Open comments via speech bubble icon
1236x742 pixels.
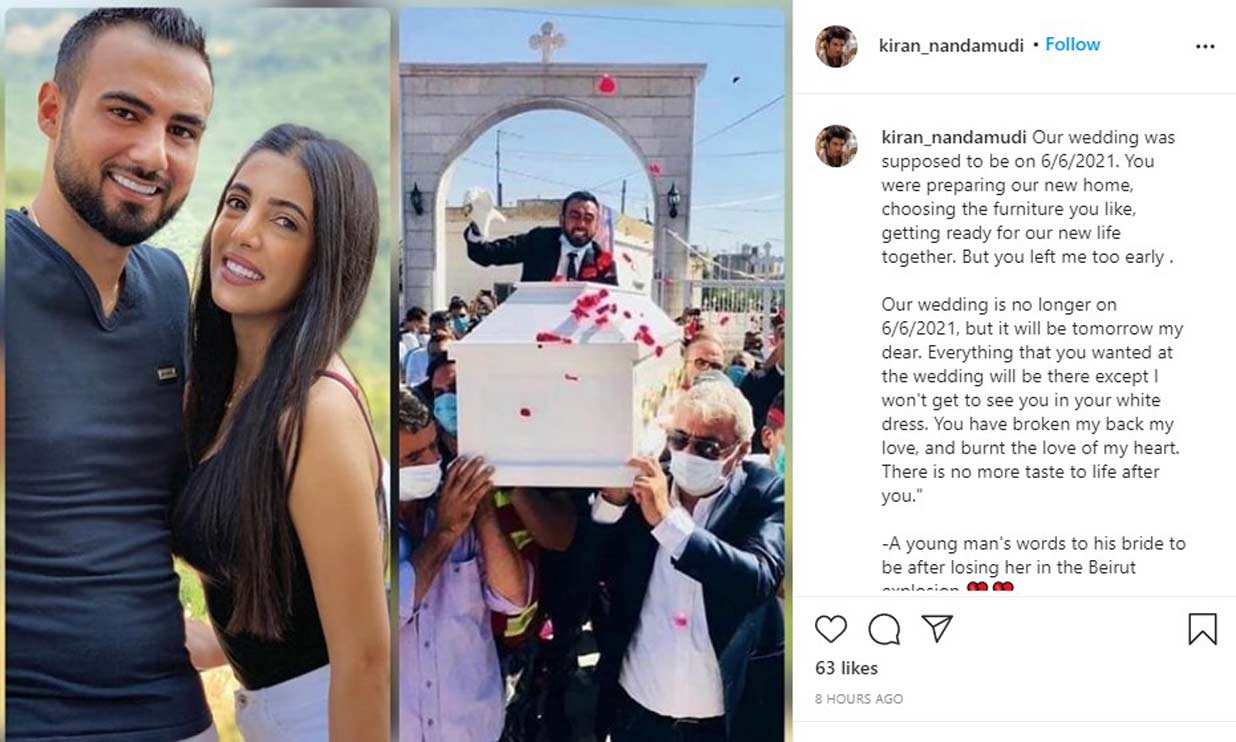[x=884, y=629]
